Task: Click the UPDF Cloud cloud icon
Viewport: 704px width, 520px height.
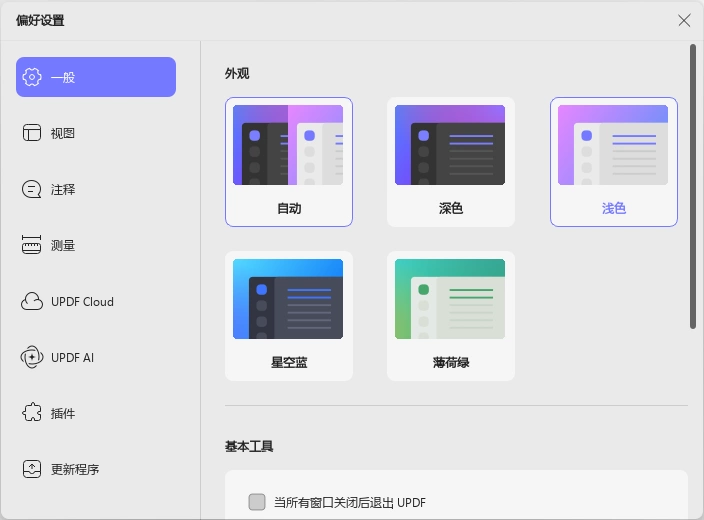Action: [32, 301]
